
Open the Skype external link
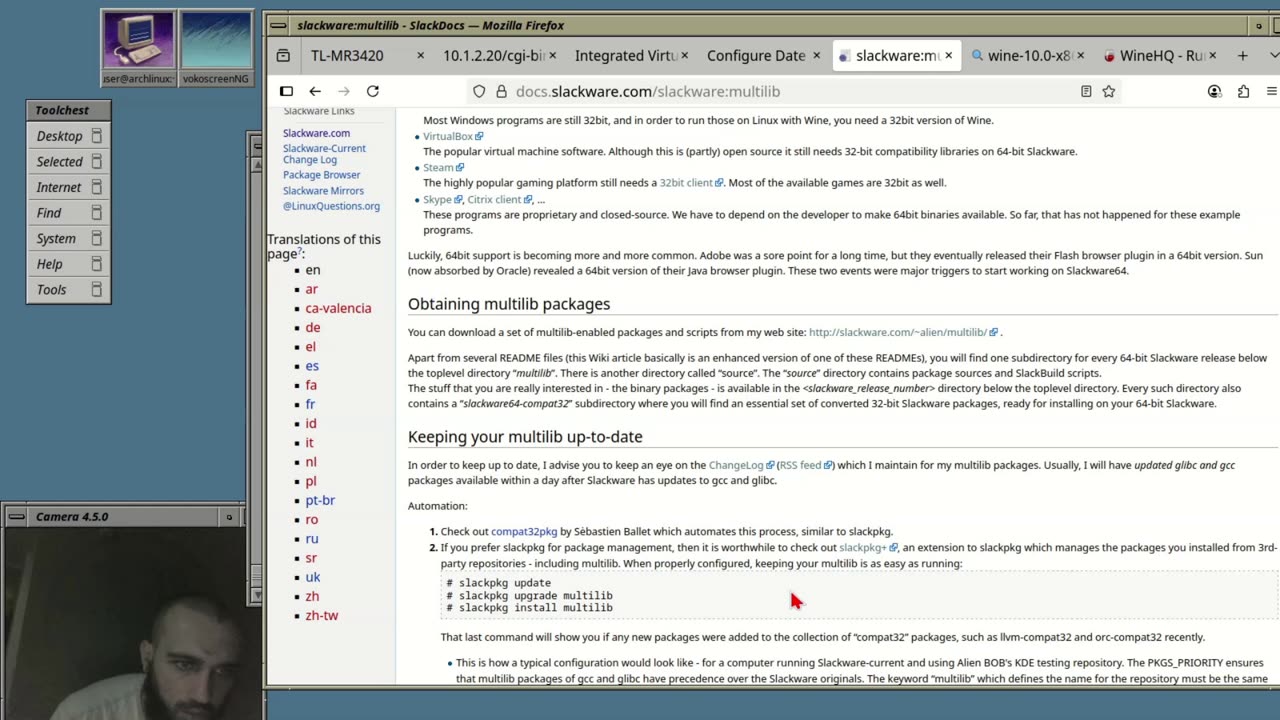coord(441,199)
